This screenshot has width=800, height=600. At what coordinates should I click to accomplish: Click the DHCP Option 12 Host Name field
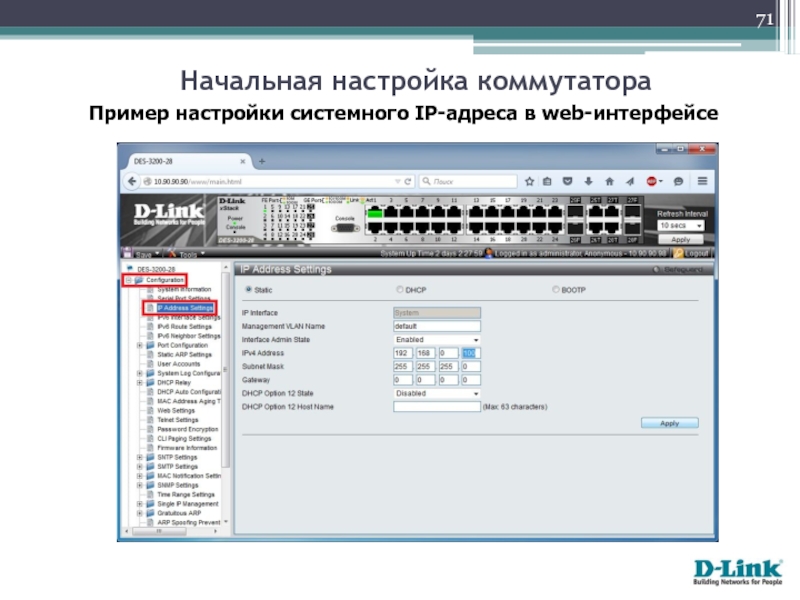click(437, 407)
